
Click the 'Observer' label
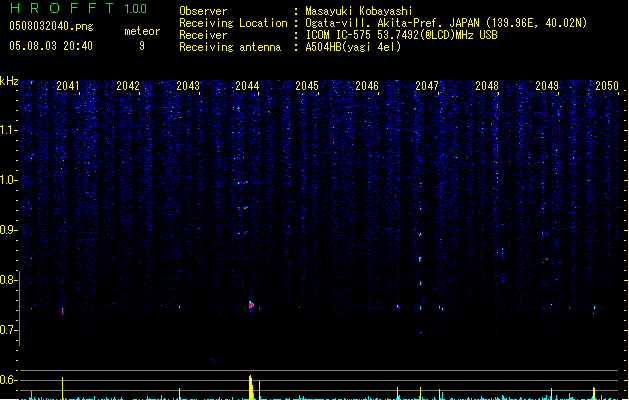203,11
